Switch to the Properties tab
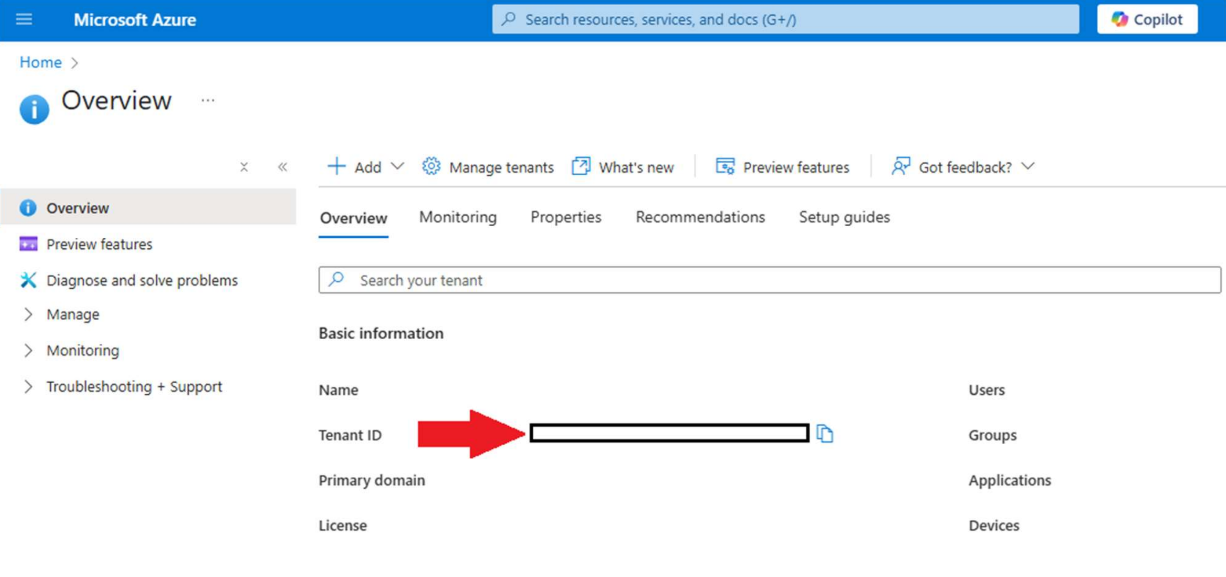This screenshot has height=577, width=1226. point(565,217)
